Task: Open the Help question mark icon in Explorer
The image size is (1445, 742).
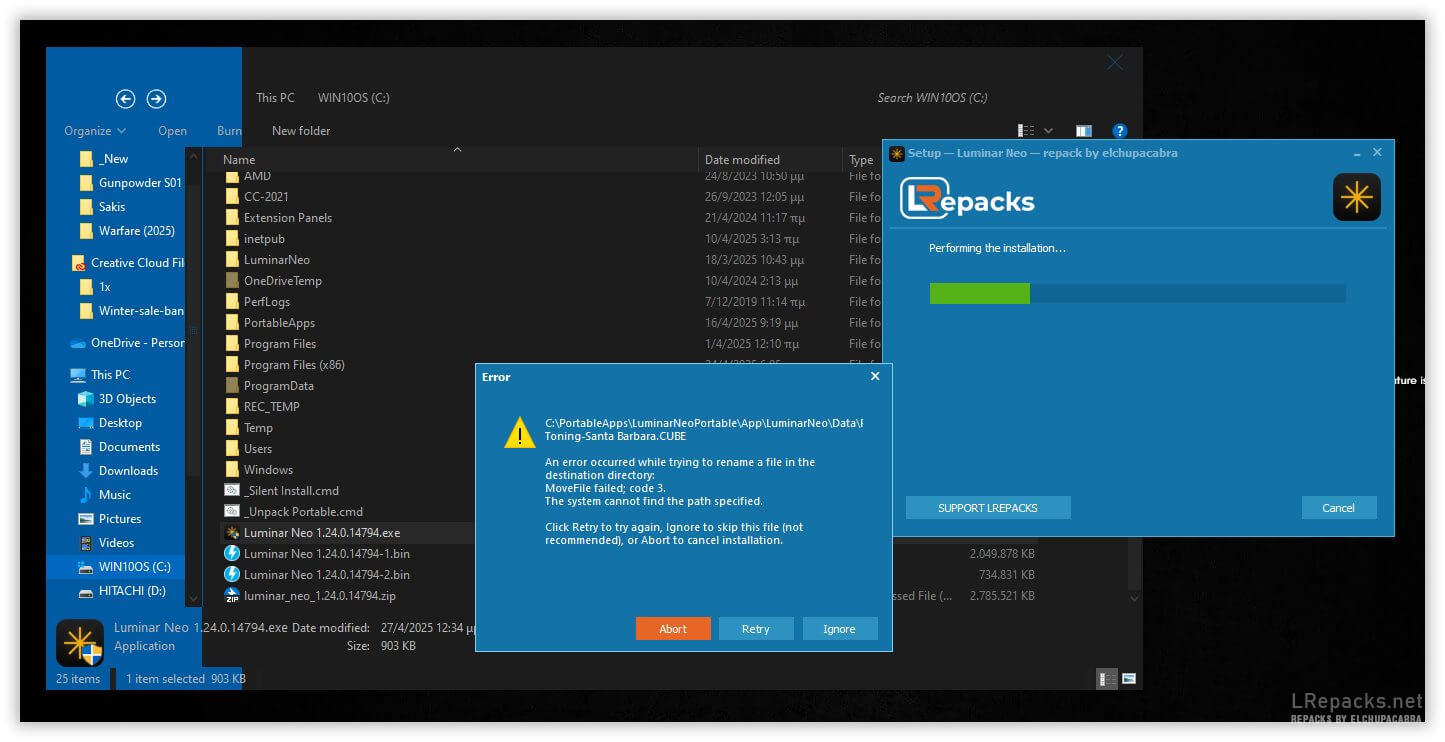Action: (1120, 130)
